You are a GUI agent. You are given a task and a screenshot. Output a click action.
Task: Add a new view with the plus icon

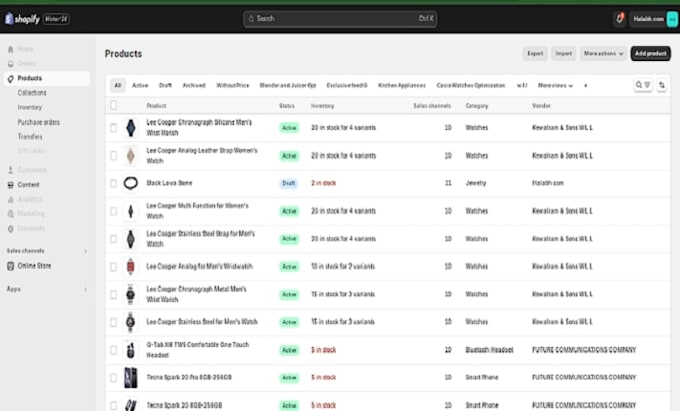pyautogui.click(x=585, y=85)
